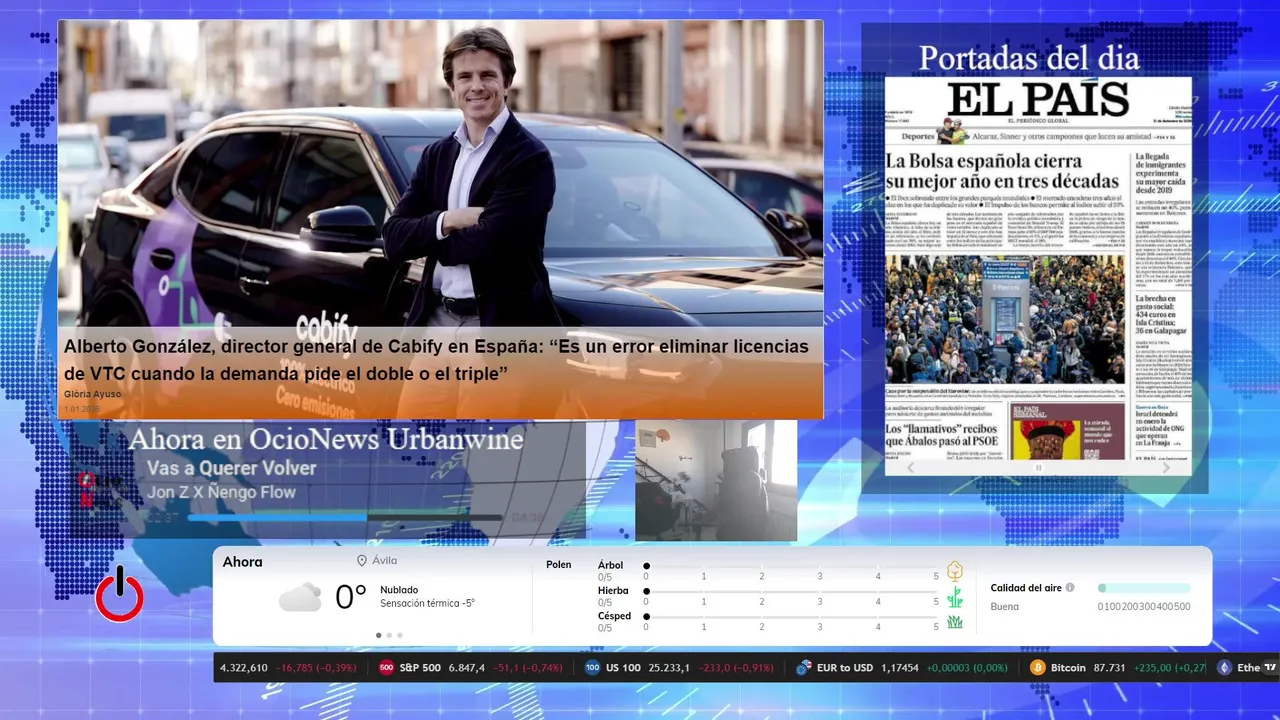Image resolution: width=1280 pixels, height=720 pixels.
Task: Click the EUR to USD flag icon
Action: 804,668
